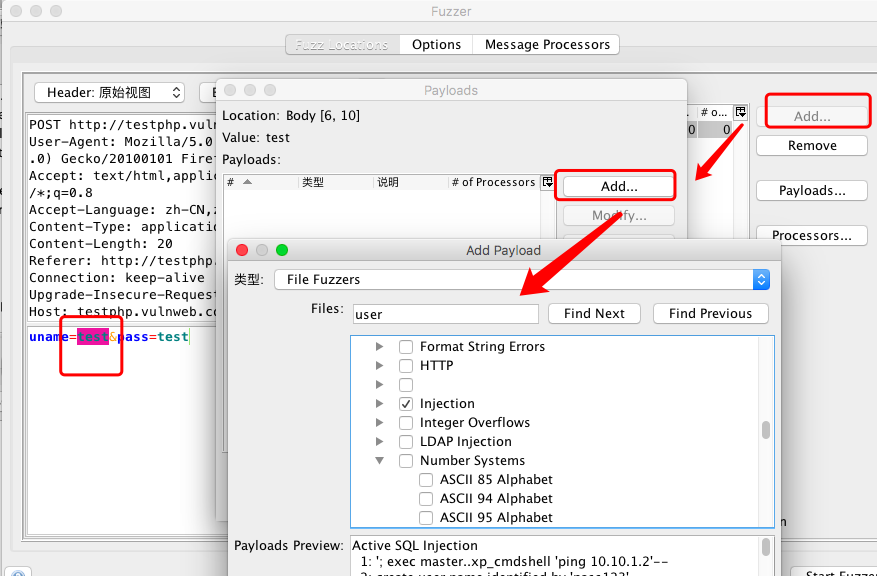The height and width of the screenshot is (576, 877).
Task: Expand the Format String Errors node
Action: (380, 347)
